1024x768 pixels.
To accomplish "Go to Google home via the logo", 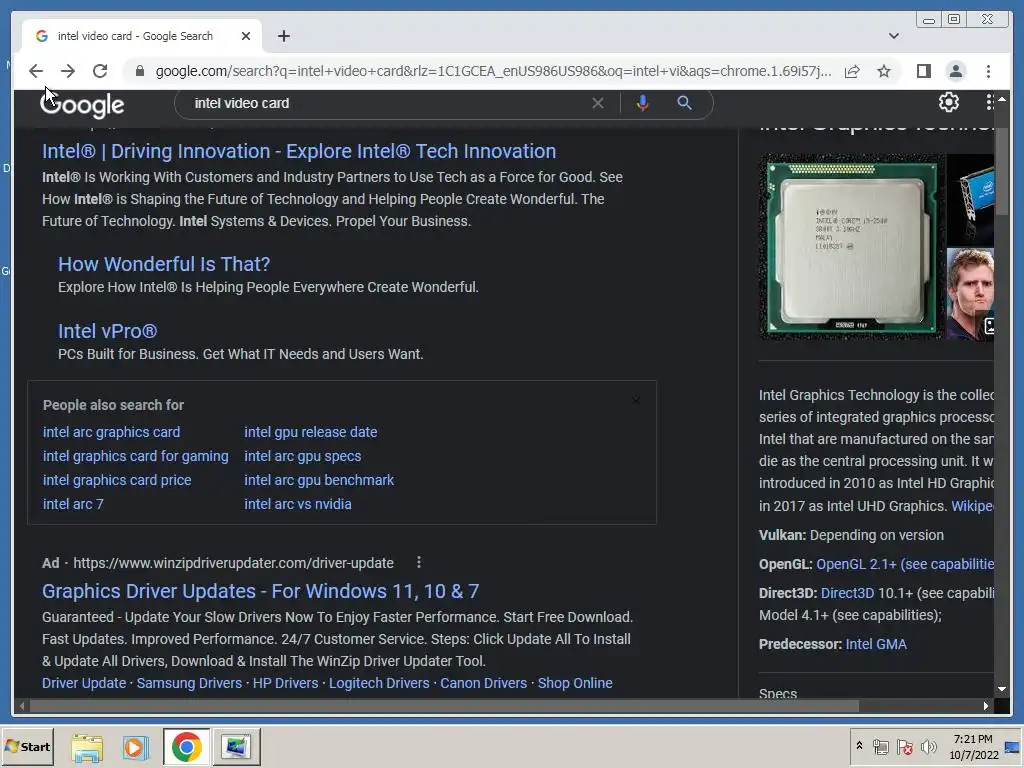I will pyautogui.click(x=82, y=104).
